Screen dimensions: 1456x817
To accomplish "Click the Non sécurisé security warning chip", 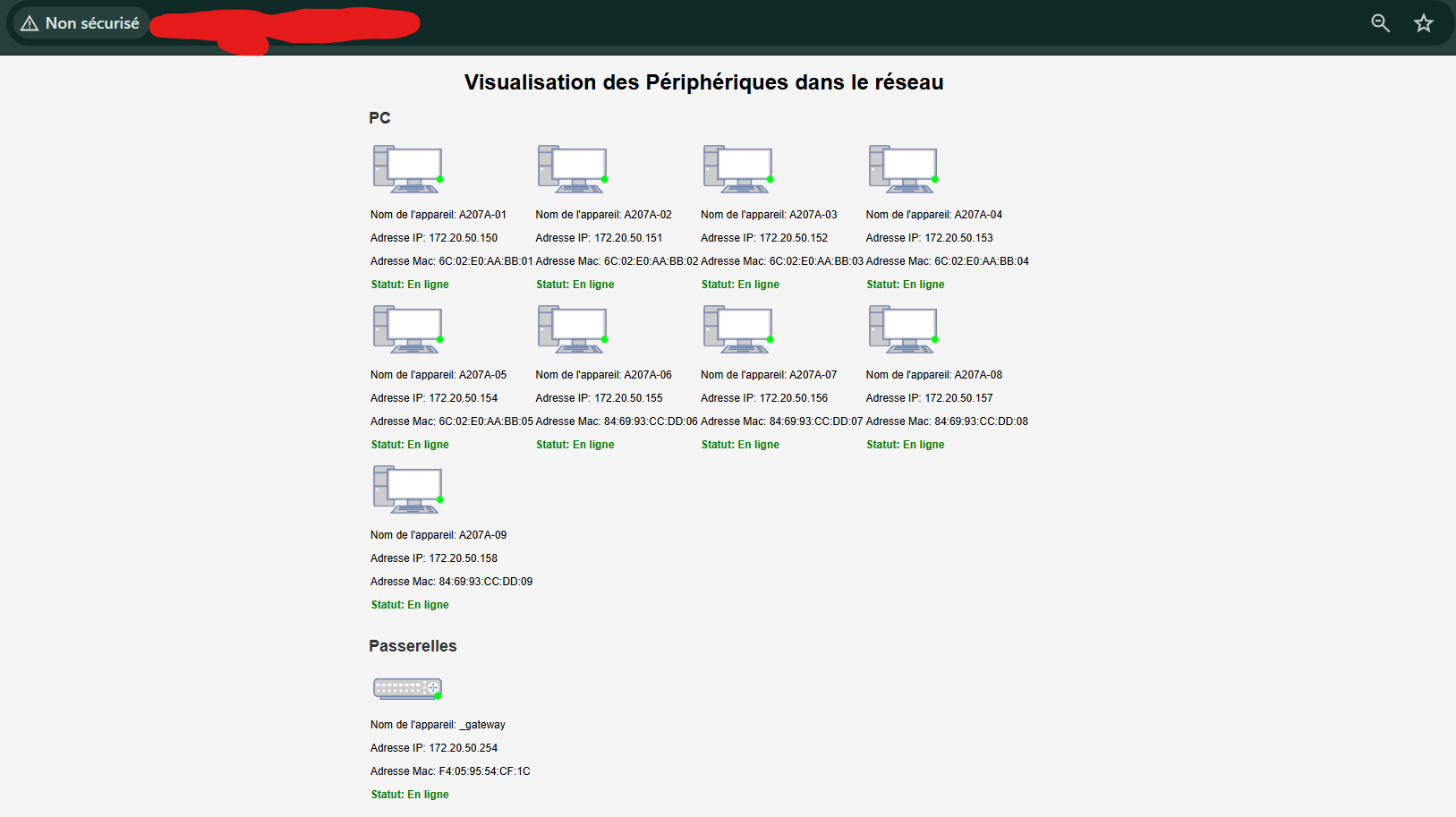I will coord(81,23).
